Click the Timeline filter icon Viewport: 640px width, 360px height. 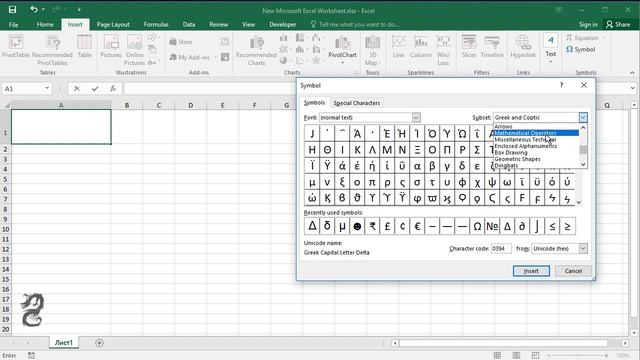pos(492,46)
